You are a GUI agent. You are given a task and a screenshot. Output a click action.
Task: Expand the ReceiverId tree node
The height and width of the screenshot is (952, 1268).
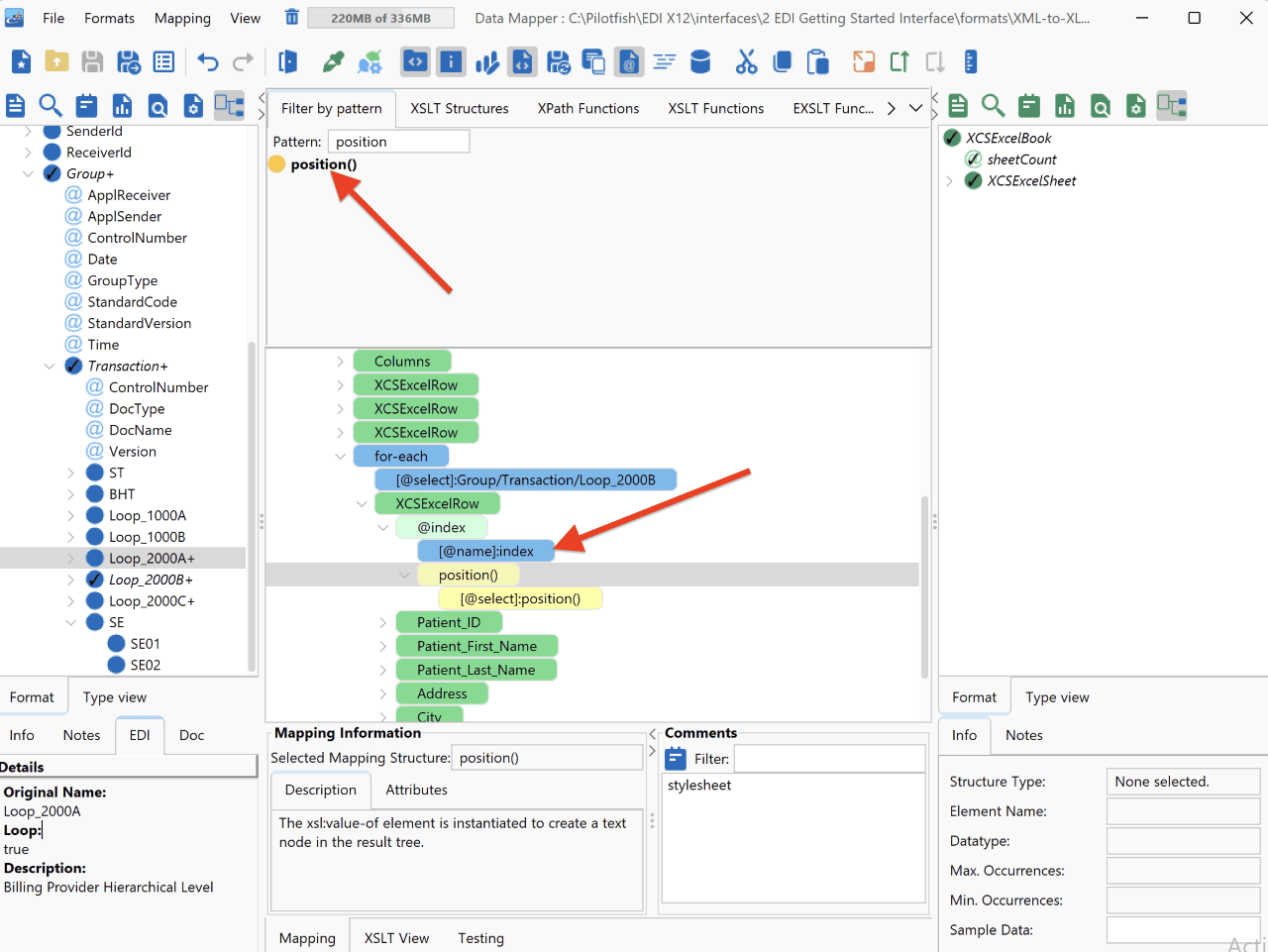pos(28,153)
